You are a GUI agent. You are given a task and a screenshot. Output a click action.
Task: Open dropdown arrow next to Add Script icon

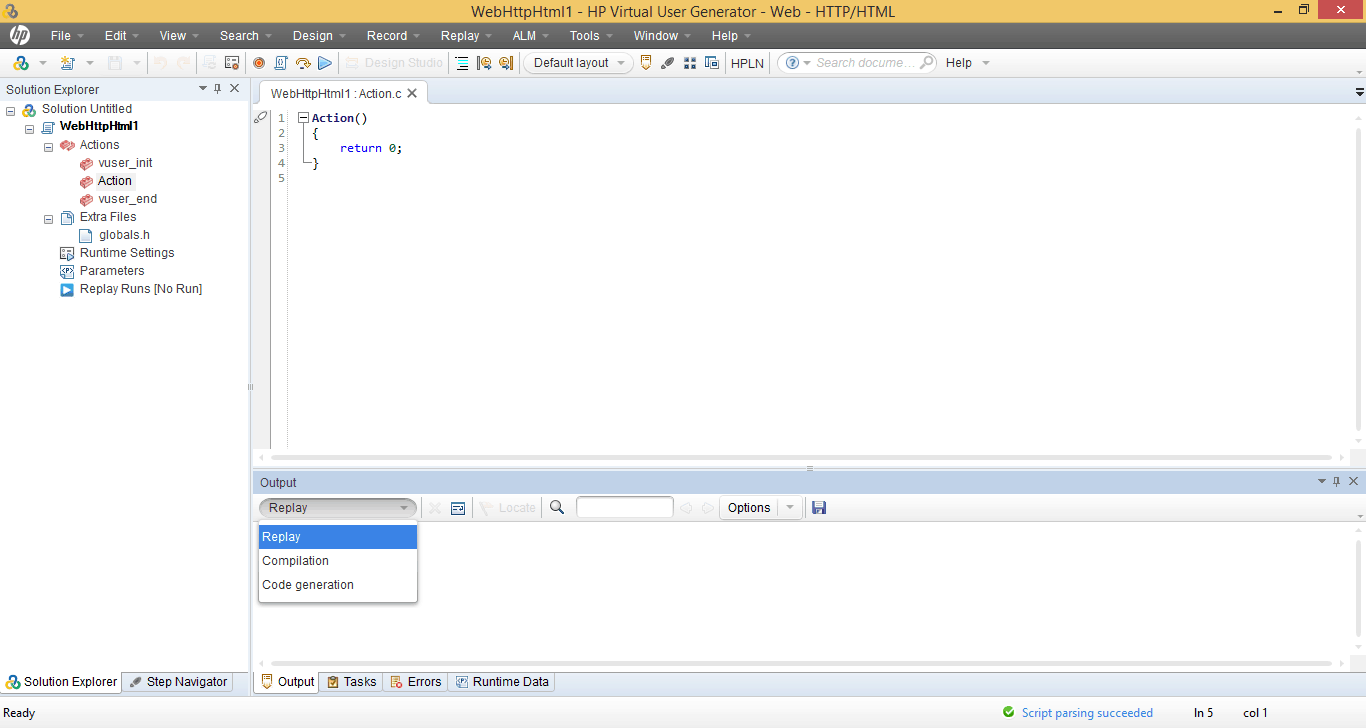click(43, 63)
